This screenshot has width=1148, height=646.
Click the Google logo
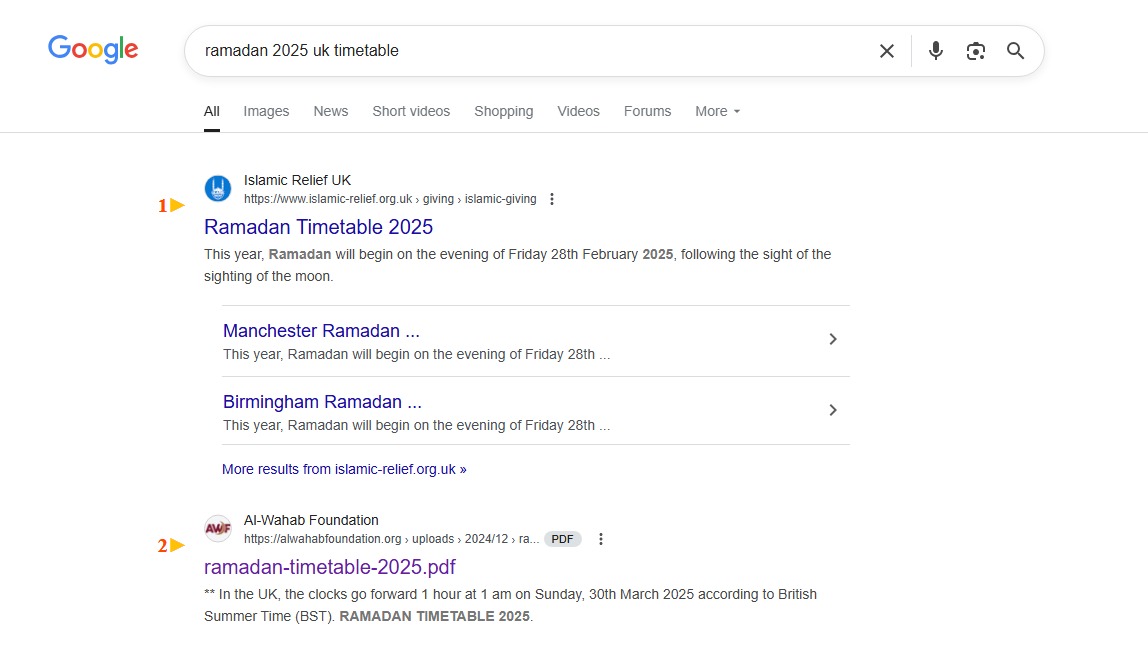click(x=93, y=49)
